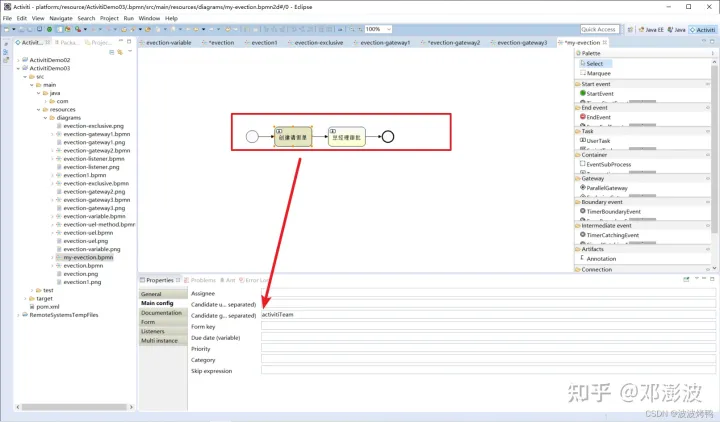Choose the TimerCatchingEvent palette item

pos(610,235)
